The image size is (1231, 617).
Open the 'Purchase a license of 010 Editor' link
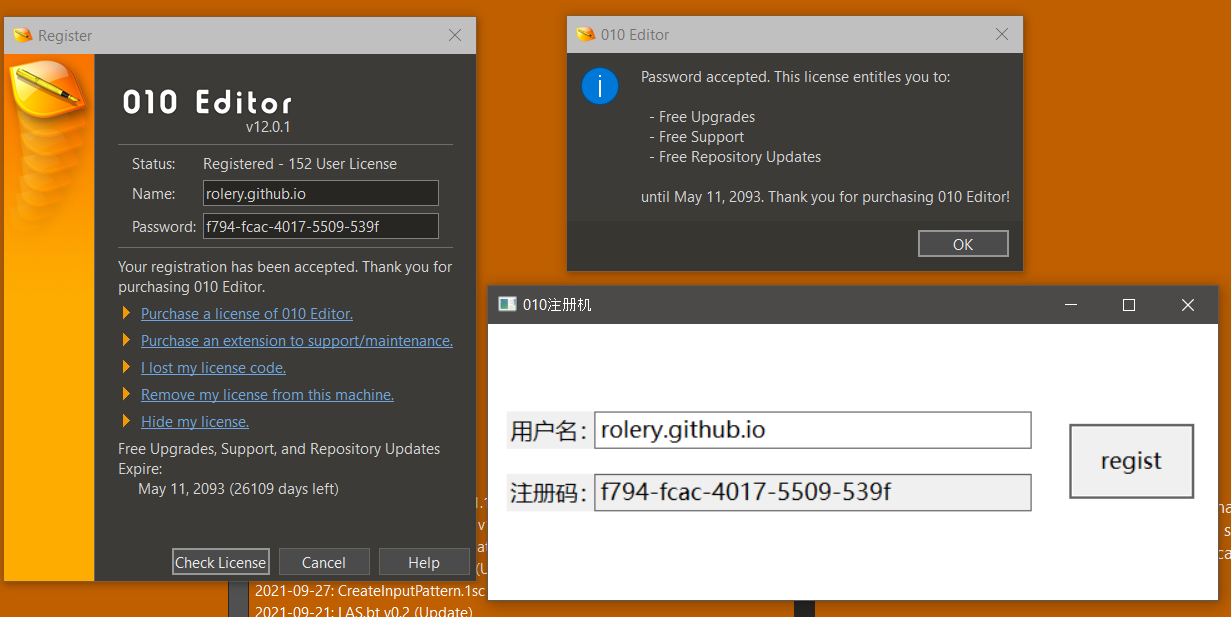[x=247, y=314]
